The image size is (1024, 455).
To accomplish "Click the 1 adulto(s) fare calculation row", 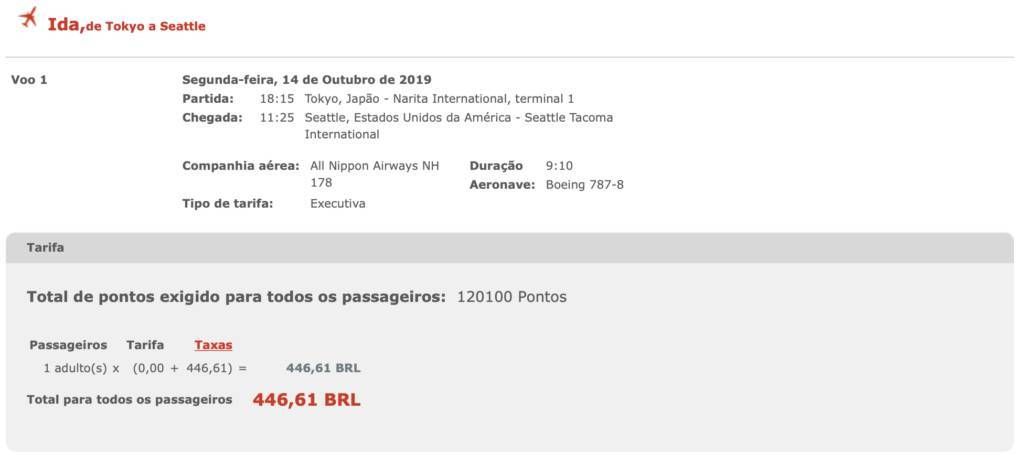I will click(x=202, y=368).
